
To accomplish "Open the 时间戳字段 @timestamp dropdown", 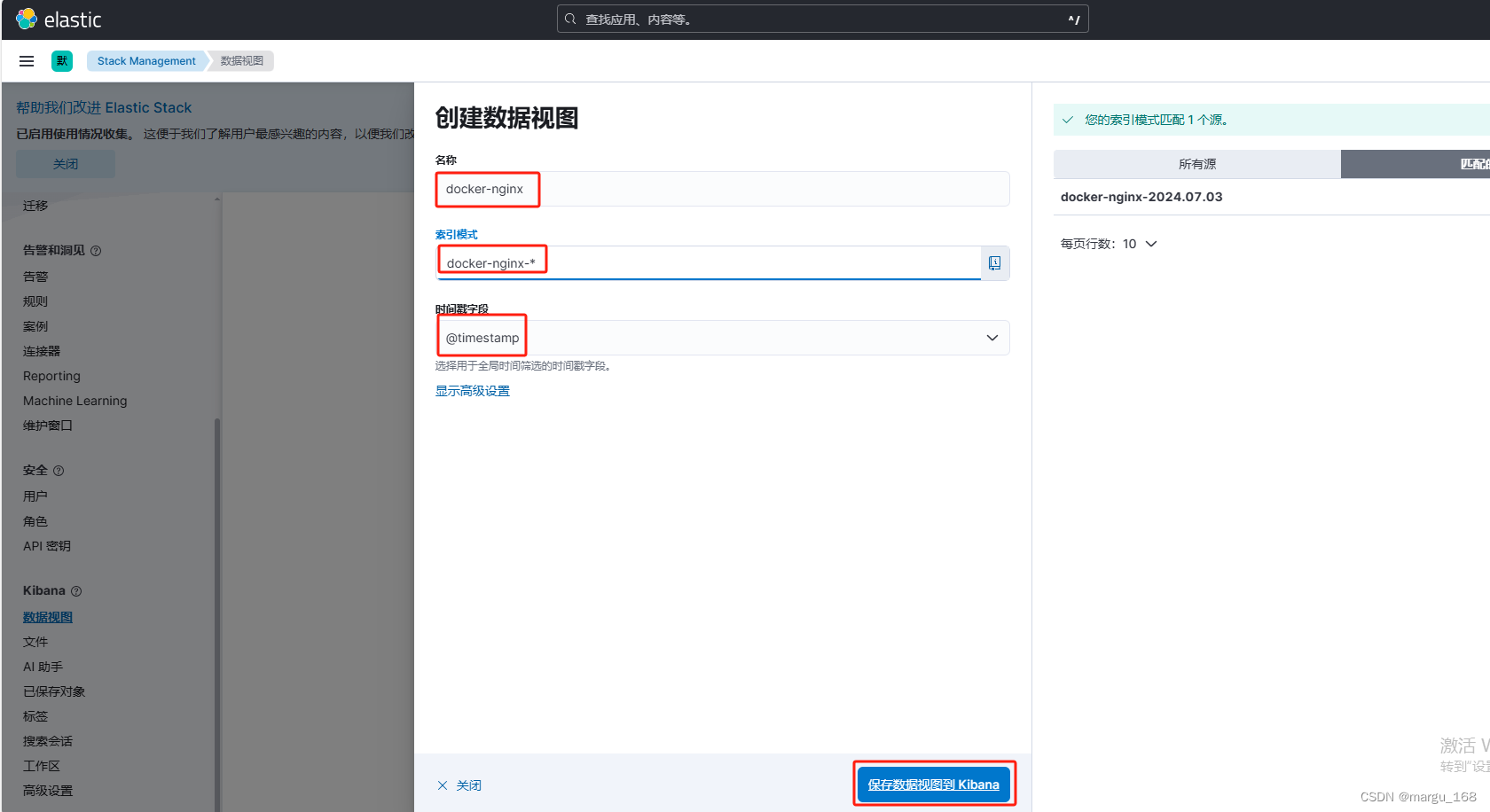I will point(722,338).
